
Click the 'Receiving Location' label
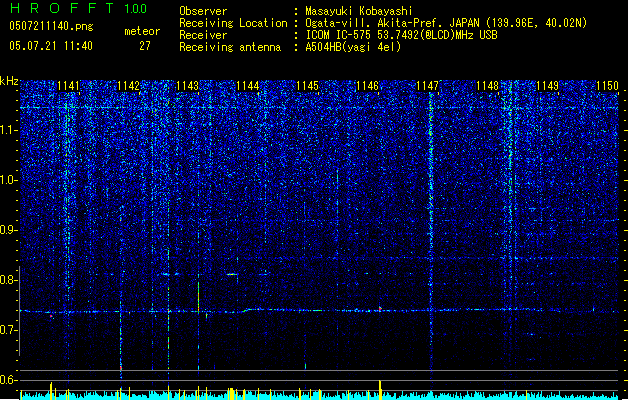click(x=233, y=23)
